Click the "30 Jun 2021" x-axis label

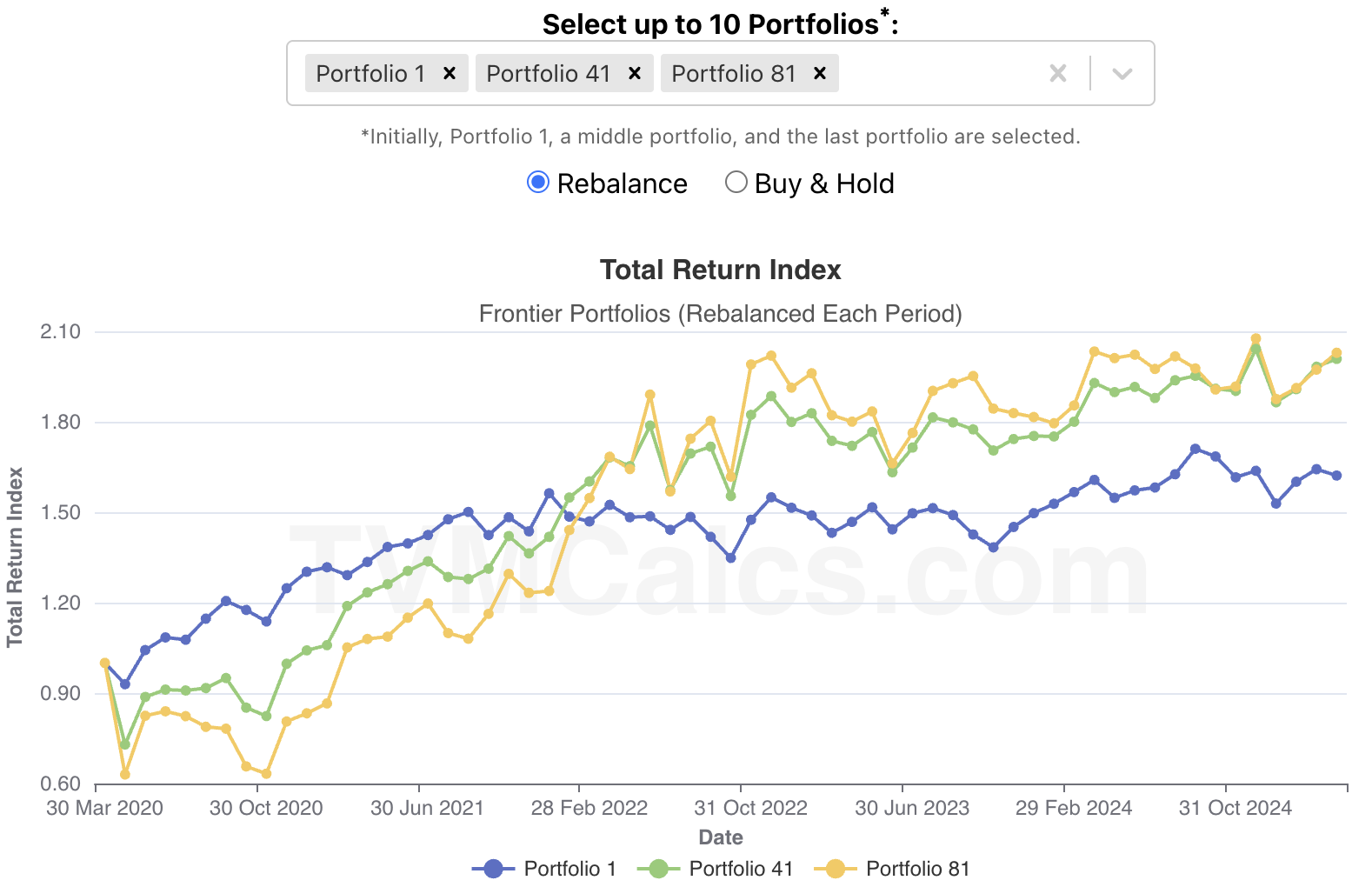point(427,808)
